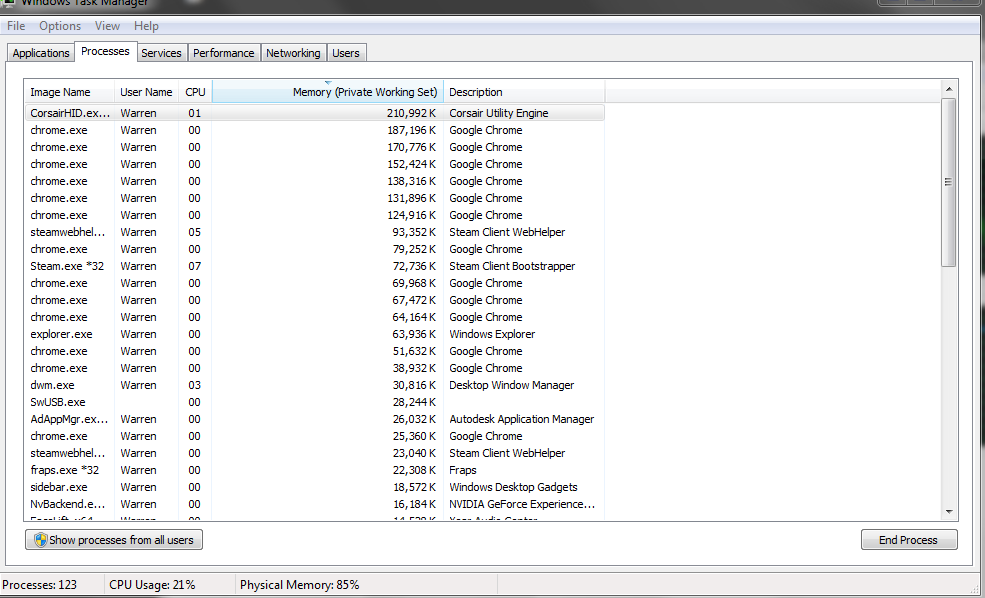This screenshot has width=985, height=598.
Task: Select the Processes tab
Action: 106,52
